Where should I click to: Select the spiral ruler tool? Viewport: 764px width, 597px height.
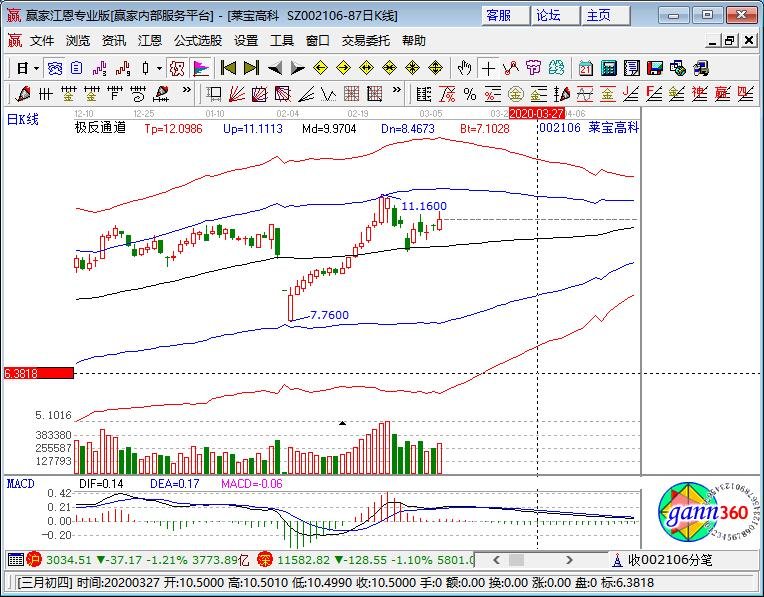pos(138,94)
